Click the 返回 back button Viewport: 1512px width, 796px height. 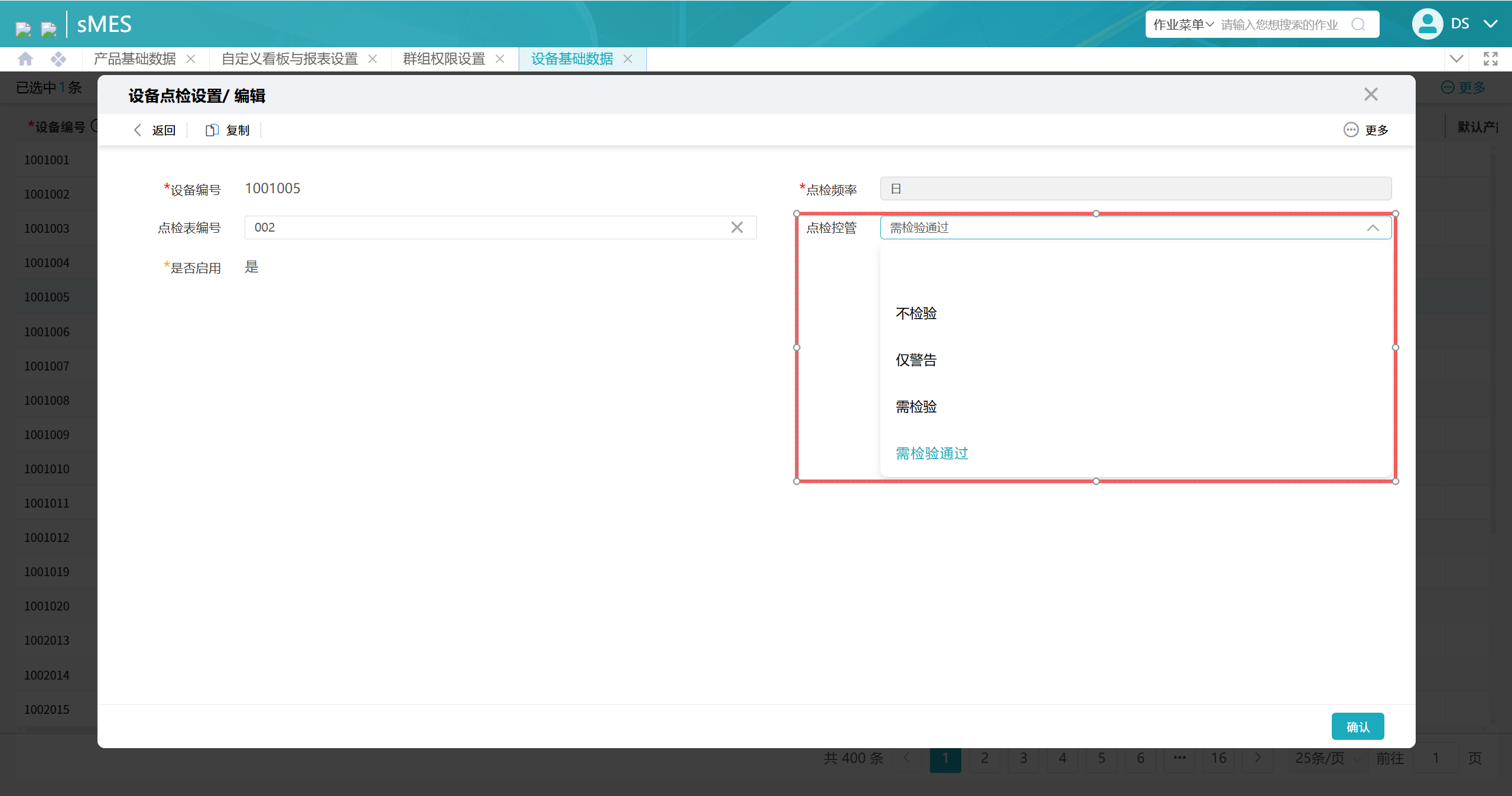[155, 130]
